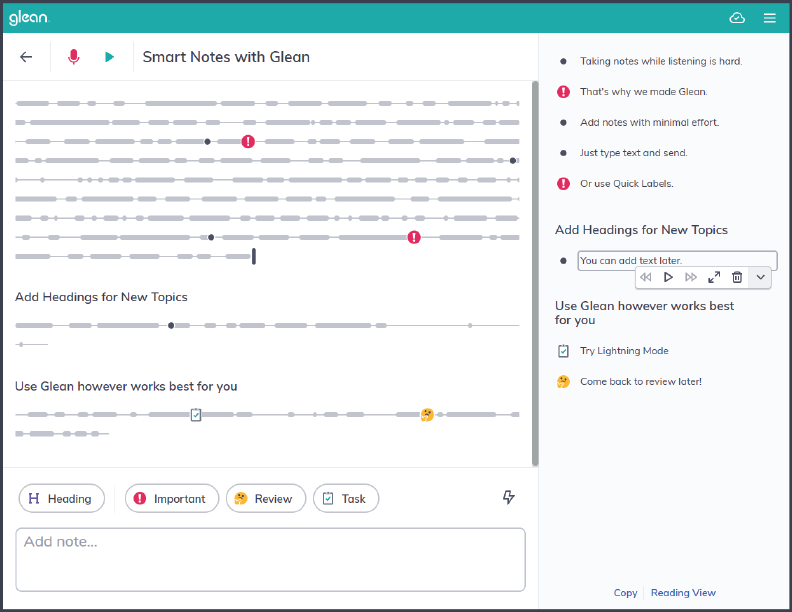The height and width of the screenshot is (612, 792).
Task: Click the bullet beside 'You can add text later.'
Action: (563, 261)
